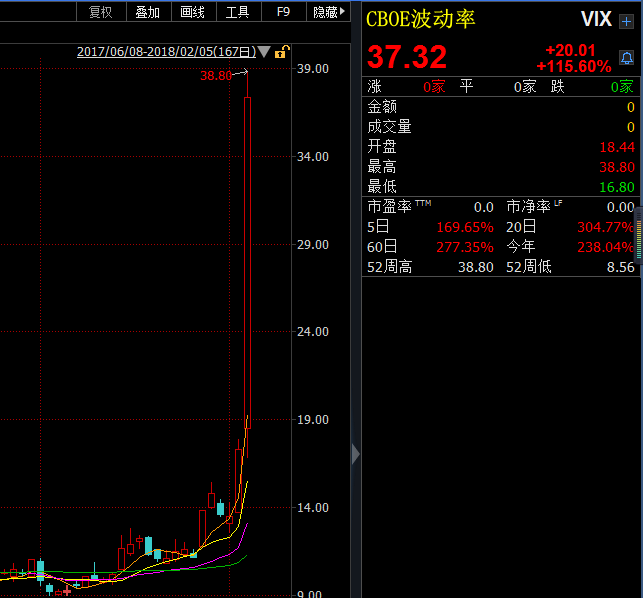Click the VIX ticker symbol

tap(596, 20)
